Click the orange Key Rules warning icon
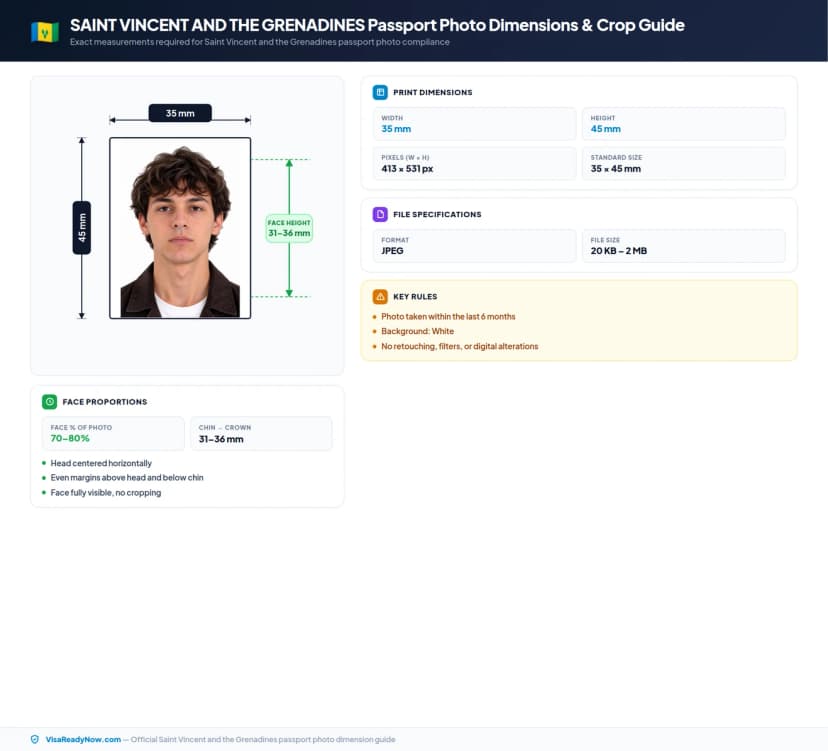The image size is (828, 751). pos(380,297)
